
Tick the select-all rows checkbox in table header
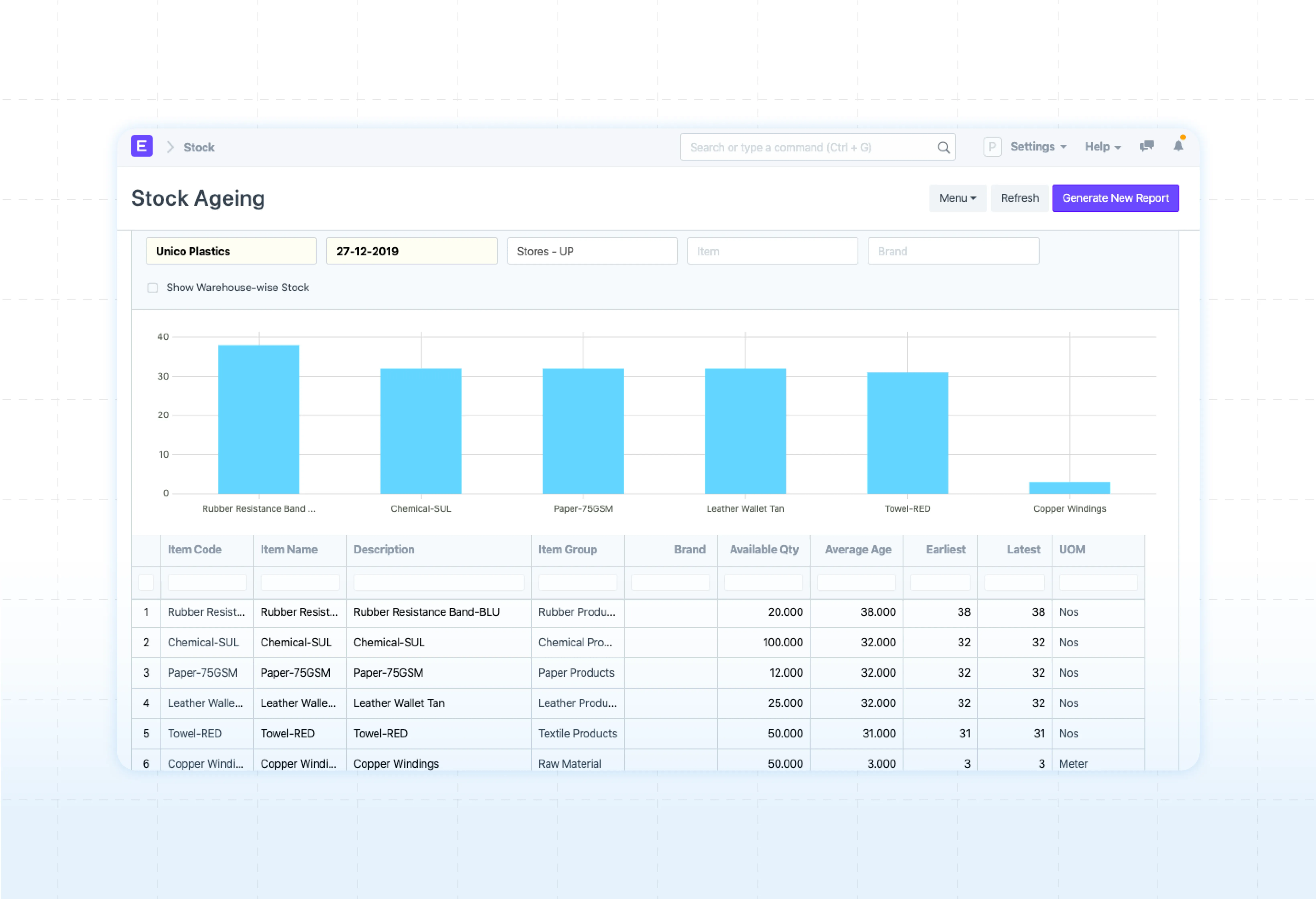click(146, 582)
